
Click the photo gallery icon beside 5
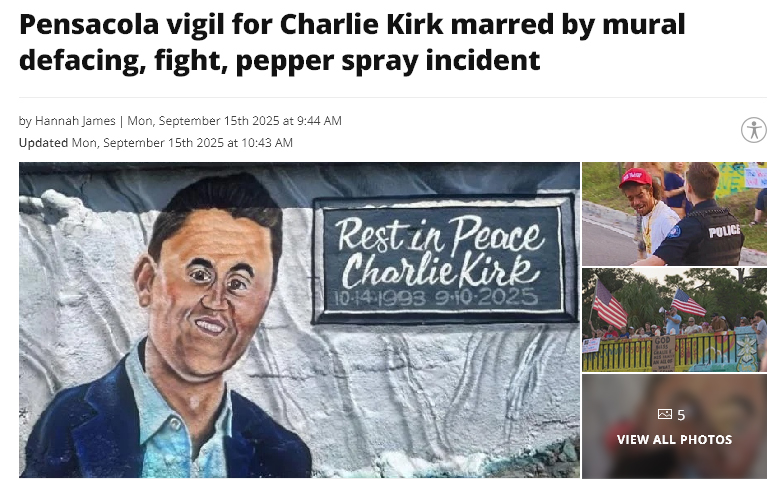(664, 414)
